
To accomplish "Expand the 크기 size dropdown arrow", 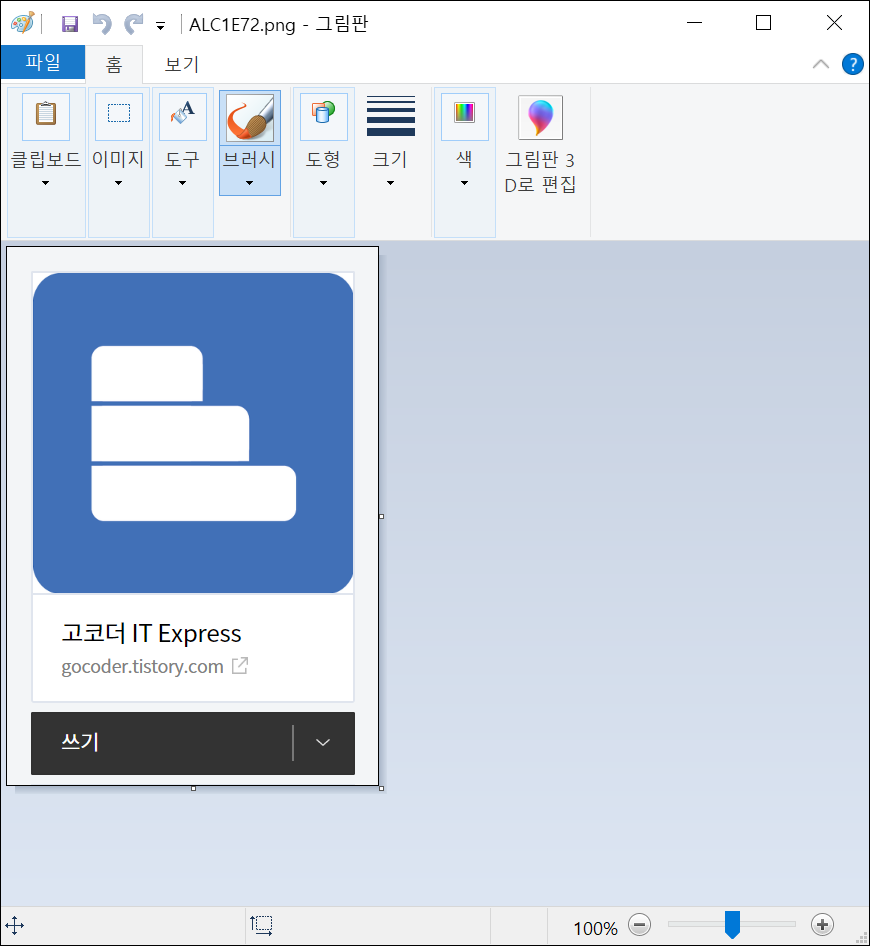I will coord(390,183).
